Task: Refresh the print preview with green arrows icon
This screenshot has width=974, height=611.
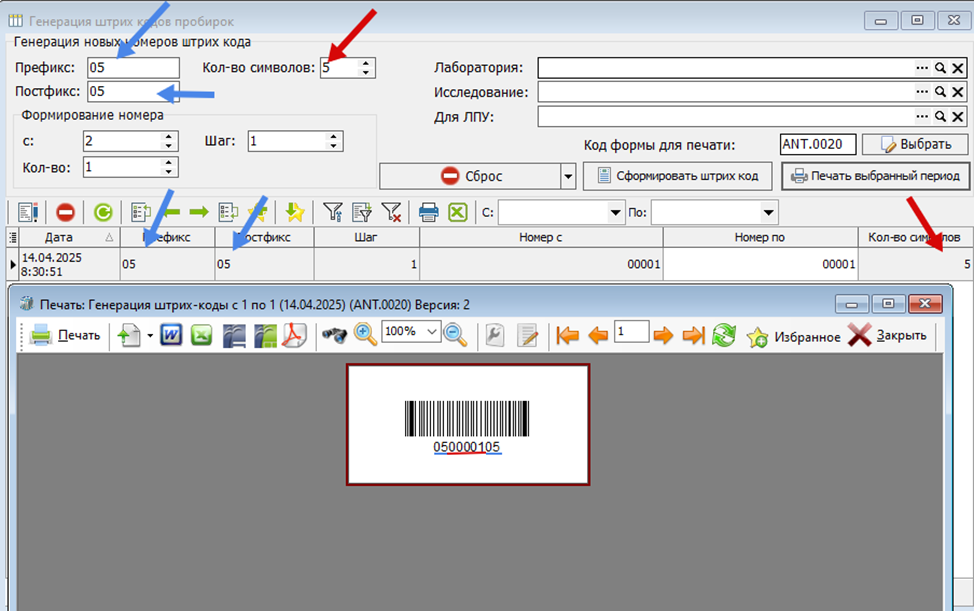Action: click(724, 336)
